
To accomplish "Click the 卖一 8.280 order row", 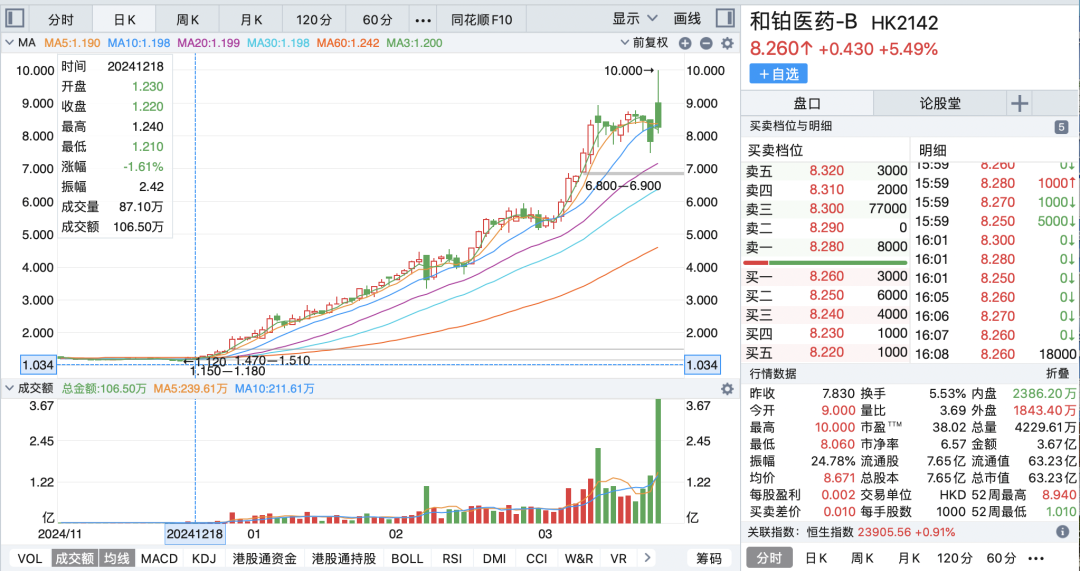I will 827,247.
